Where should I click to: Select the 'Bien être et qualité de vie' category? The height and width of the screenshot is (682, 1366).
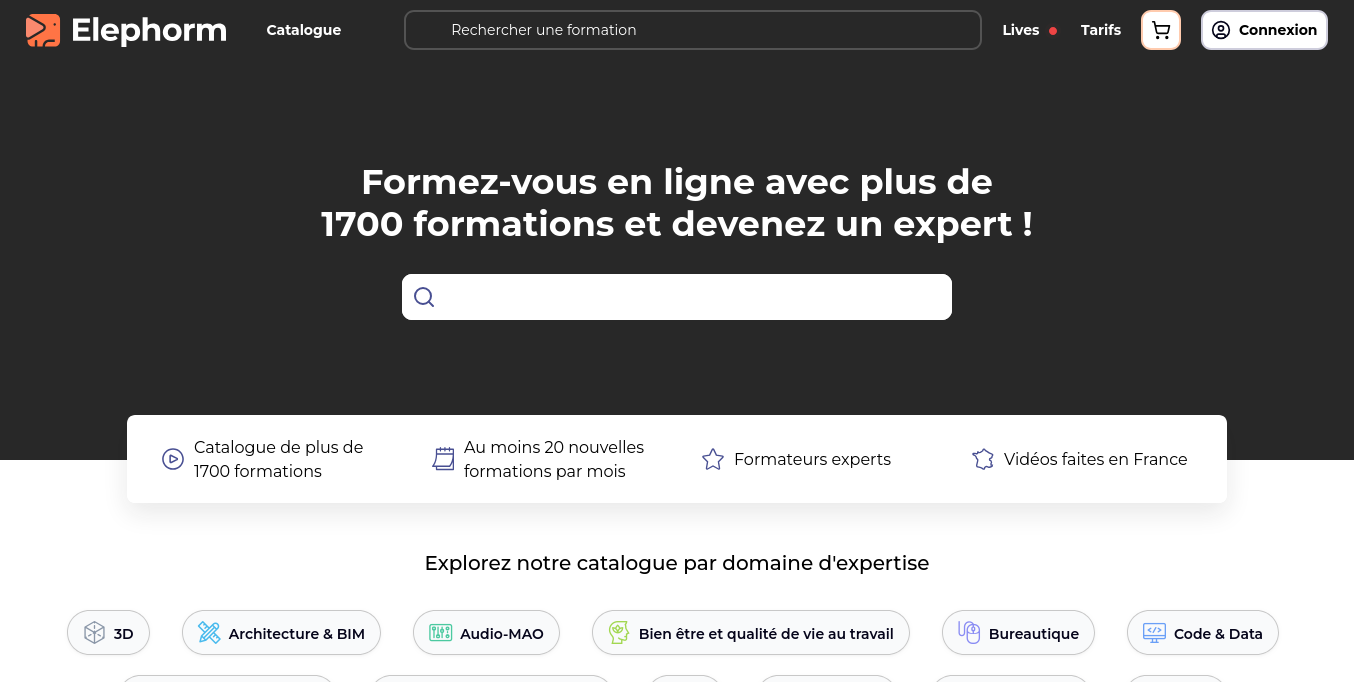[765, 633]
